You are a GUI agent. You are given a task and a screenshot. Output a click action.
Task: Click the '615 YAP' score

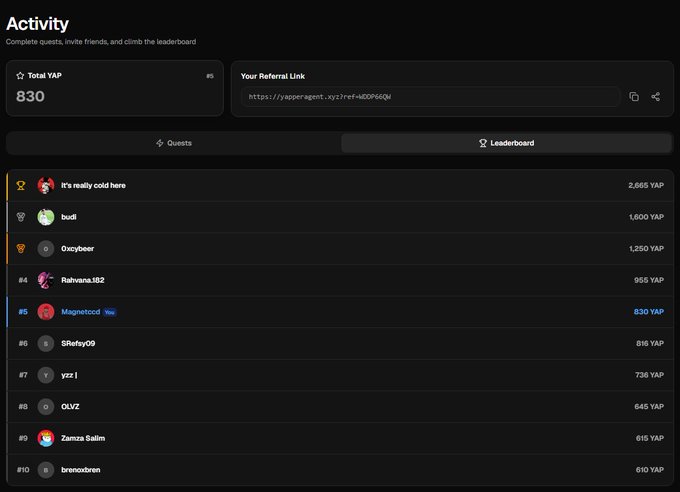tap(650, 438)
